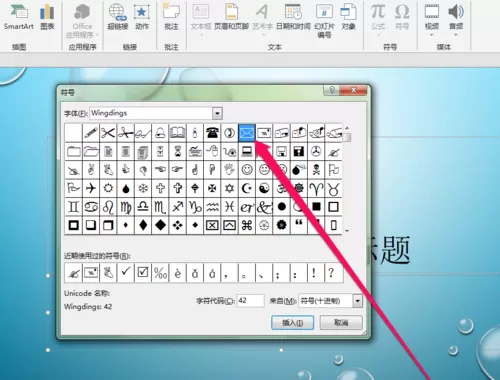This screenshot has width=500, height=380.
Task: Select the bell symbol
Action: tap(160, 133)
